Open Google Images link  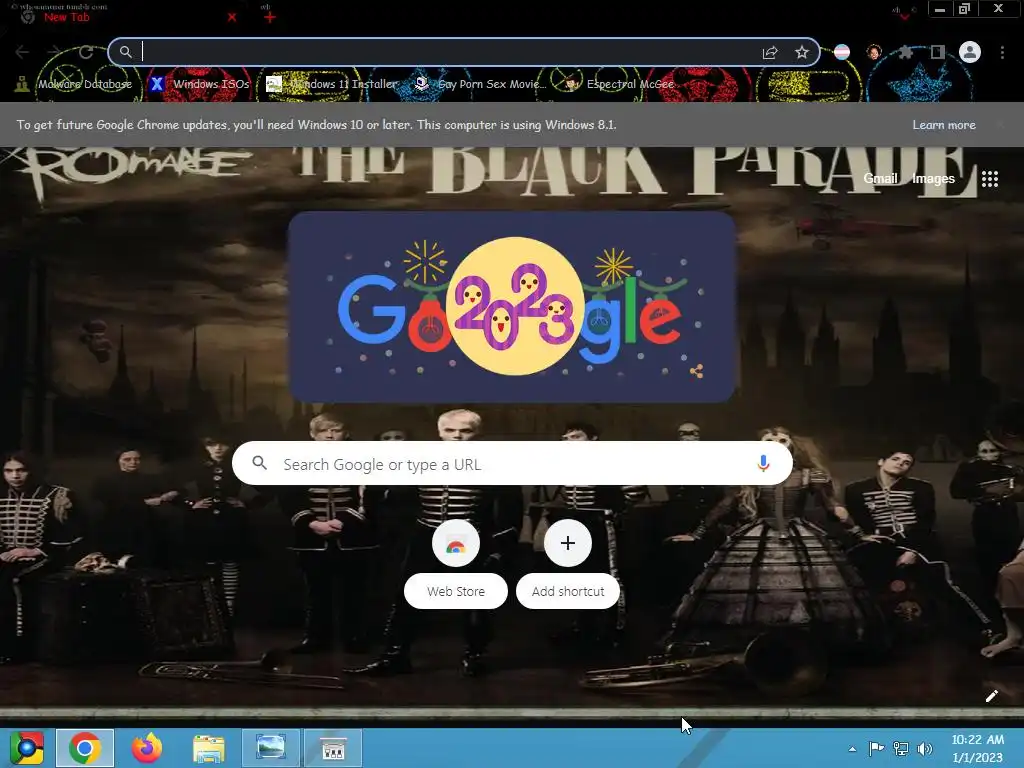933,178
